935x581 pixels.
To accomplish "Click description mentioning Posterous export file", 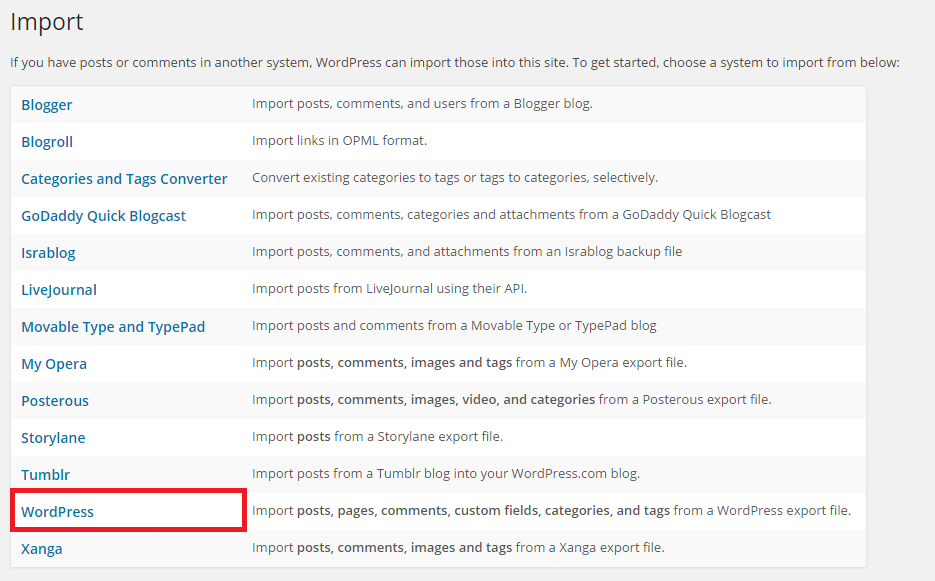I will click(x=512, y=400).
